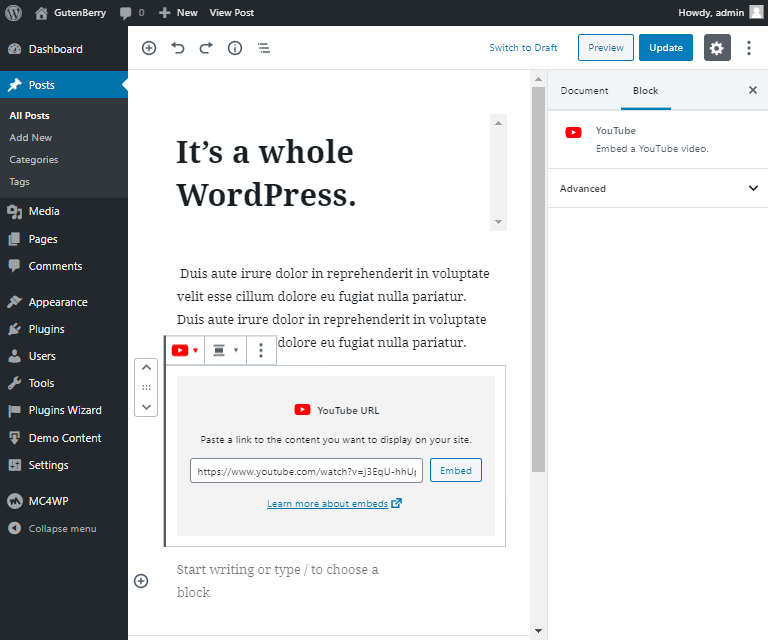Click the Embed button
The width and height of the screenshot is (768, 640).
click(456, 470)
